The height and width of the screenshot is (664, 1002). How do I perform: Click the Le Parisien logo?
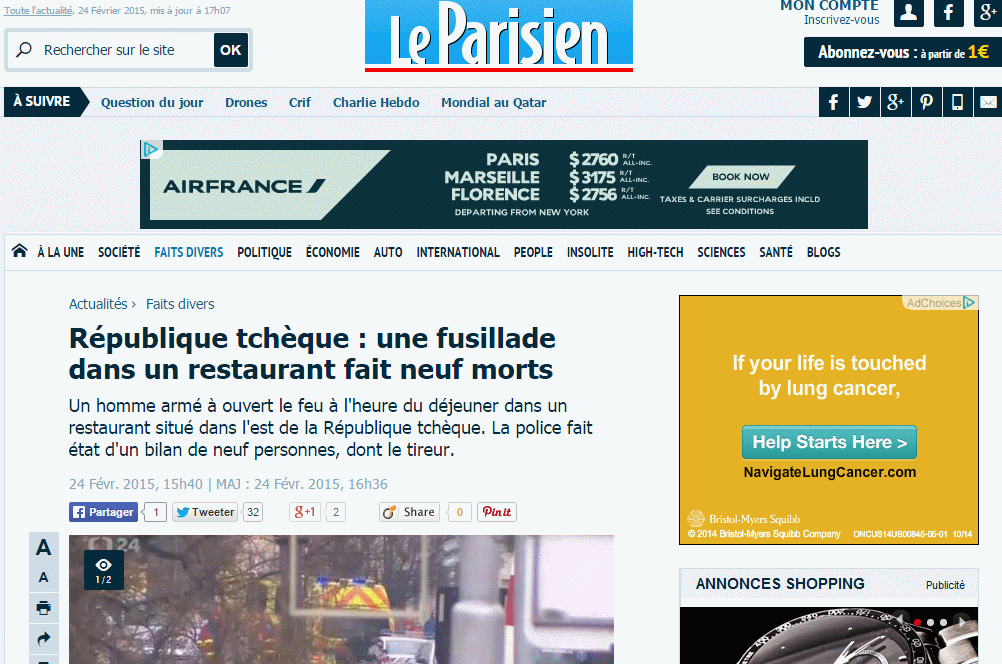(499, 35)
